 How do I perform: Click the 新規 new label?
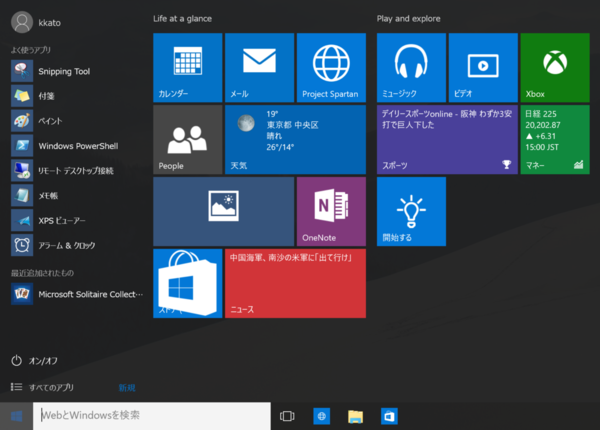pyautogui.click(x=127, y=388)
